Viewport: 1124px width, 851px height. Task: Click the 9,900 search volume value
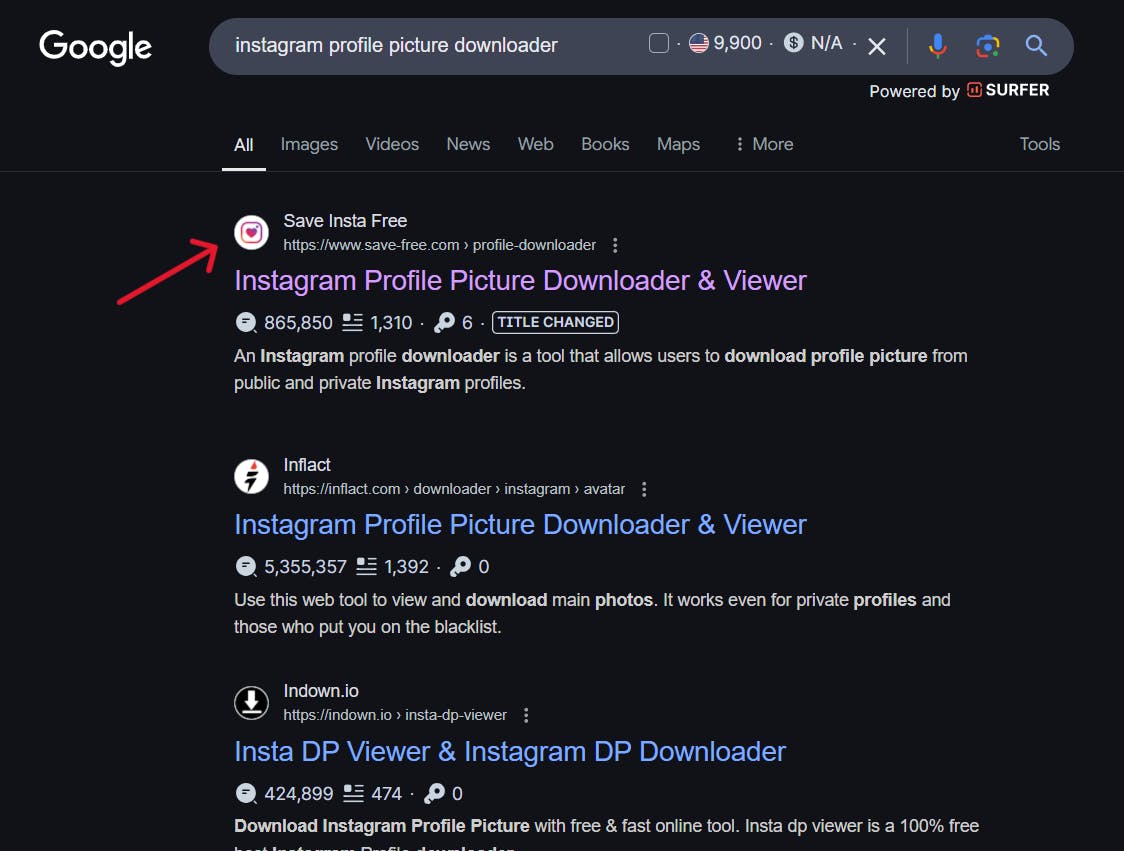pyautogui.click(x=738, y=43)
